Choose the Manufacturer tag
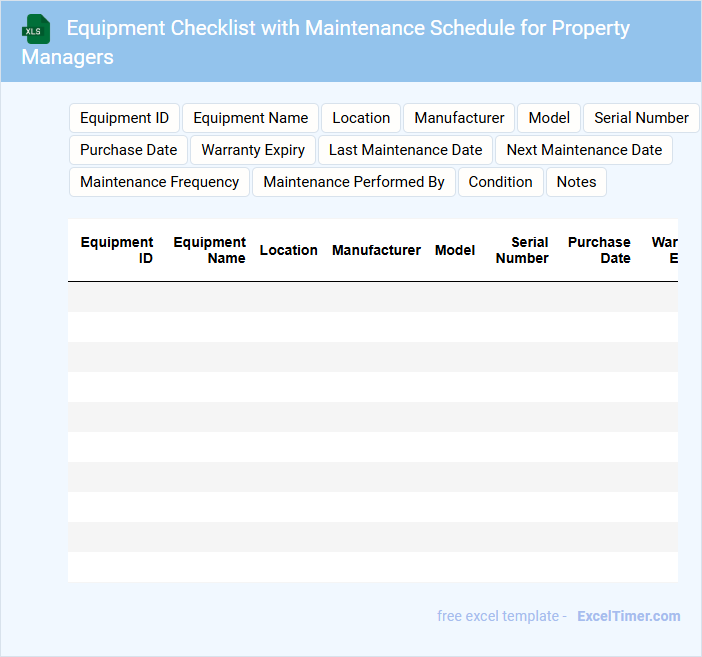The height and width of the screenshot is (657, 702). pyautogui.click(x=459, y=118)
